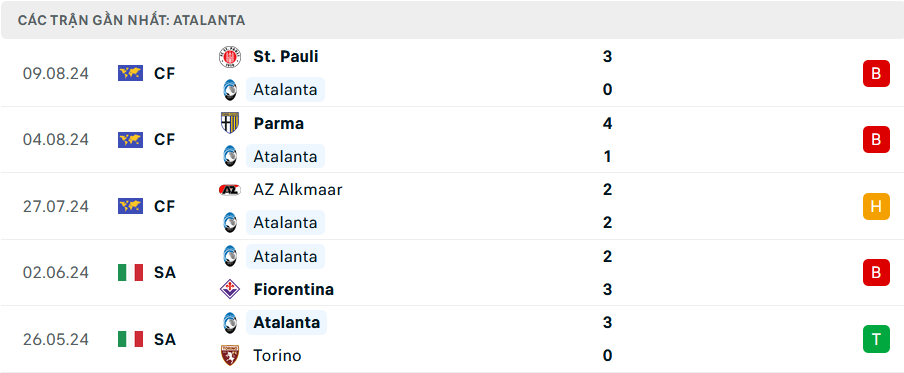Click the 'Các trận gần nhất: Atalanta' header
Screen dimensions: 904x373
coord(131,21)
